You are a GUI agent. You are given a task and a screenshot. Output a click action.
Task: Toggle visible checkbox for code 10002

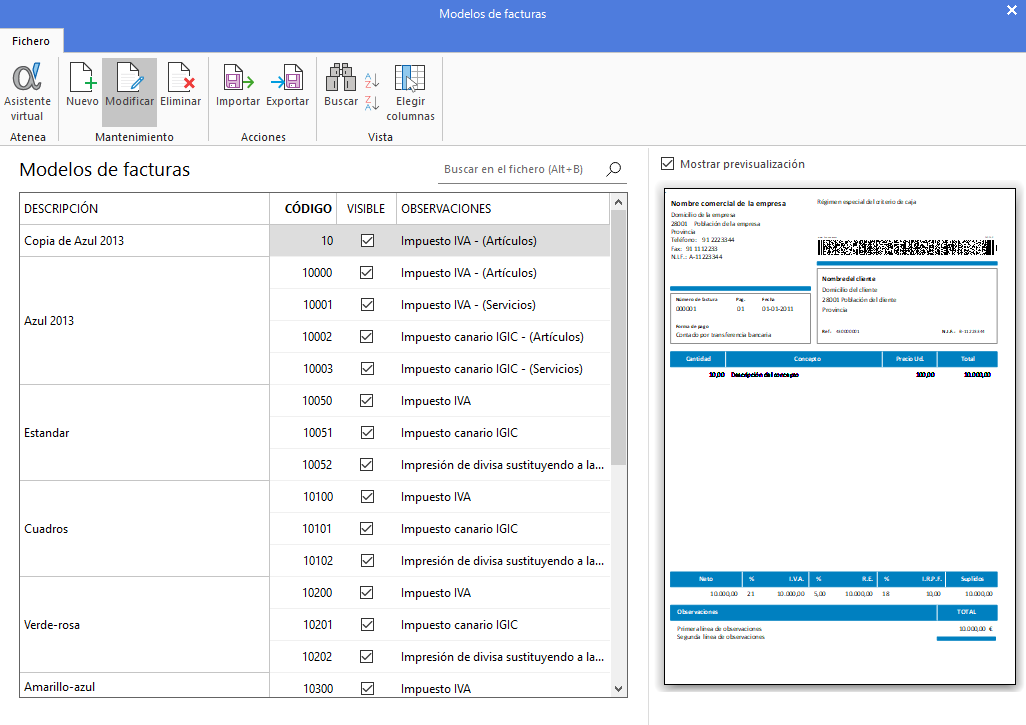(x=366, y=337)
